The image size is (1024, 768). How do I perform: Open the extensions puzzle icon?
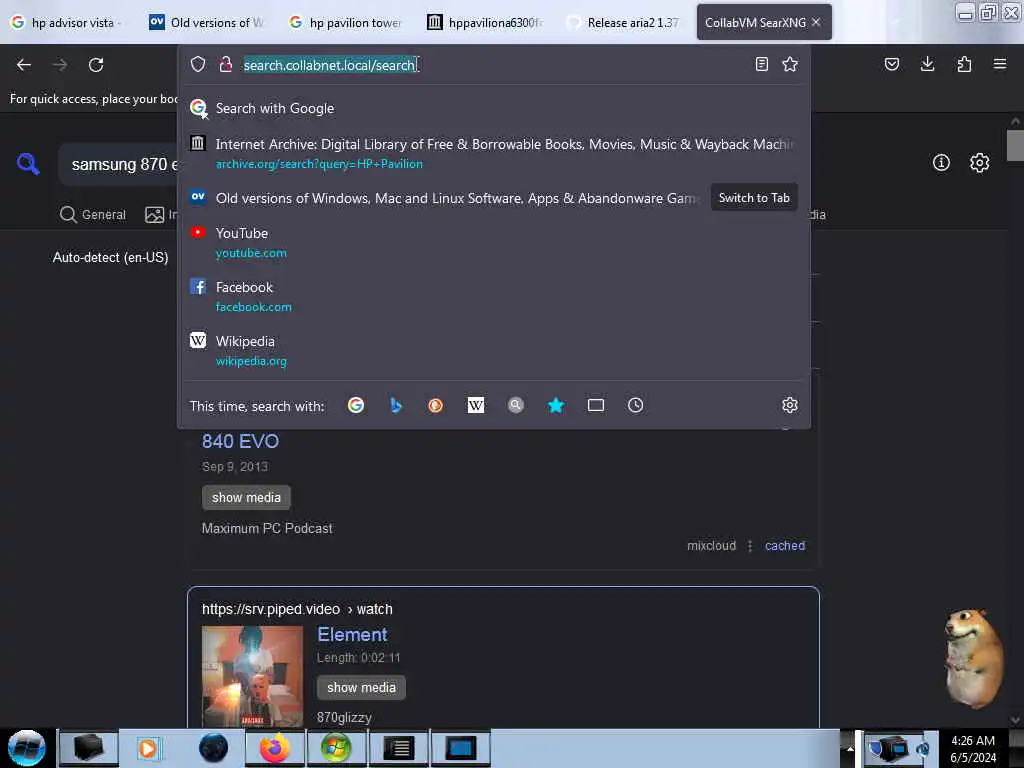pyautogui.click(x=964, y=64)
